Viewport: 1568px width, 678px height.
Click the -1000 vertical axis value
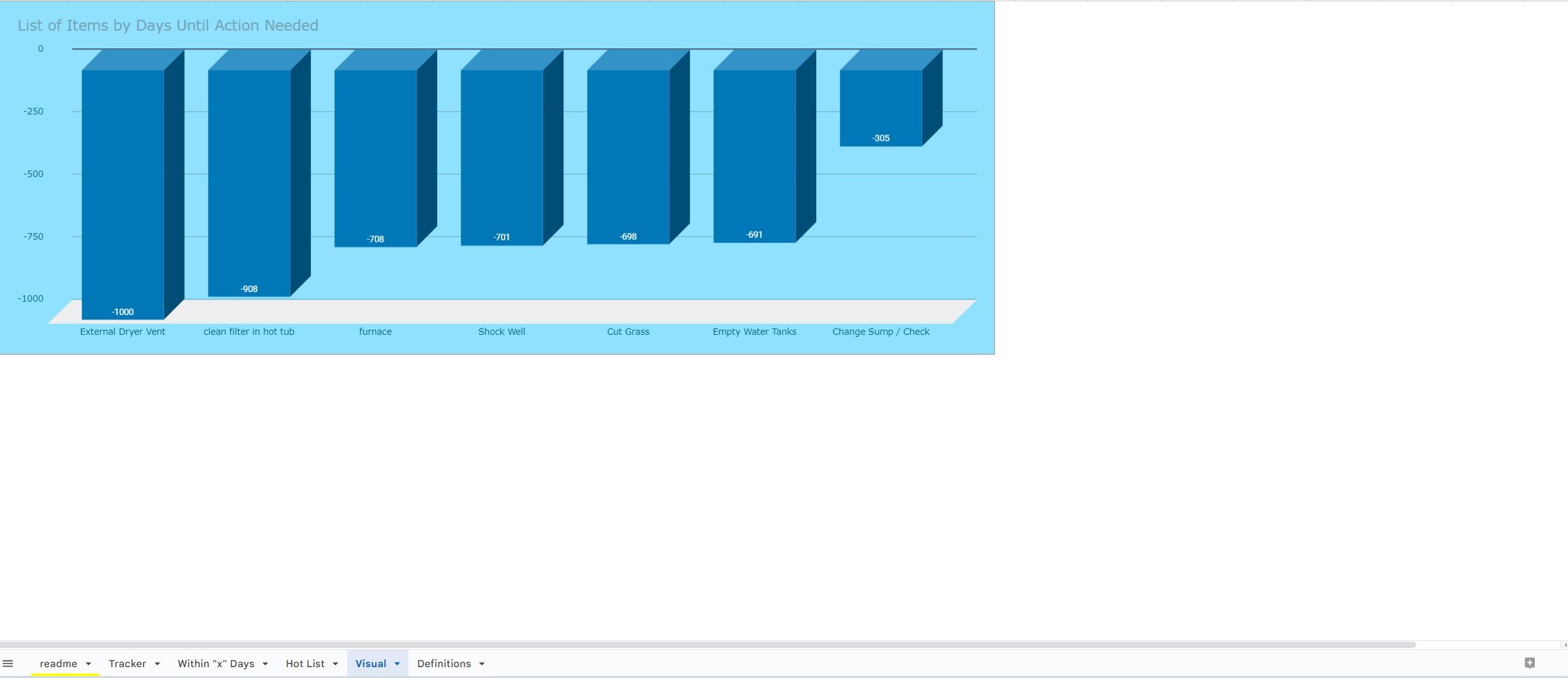click(31, 298)
